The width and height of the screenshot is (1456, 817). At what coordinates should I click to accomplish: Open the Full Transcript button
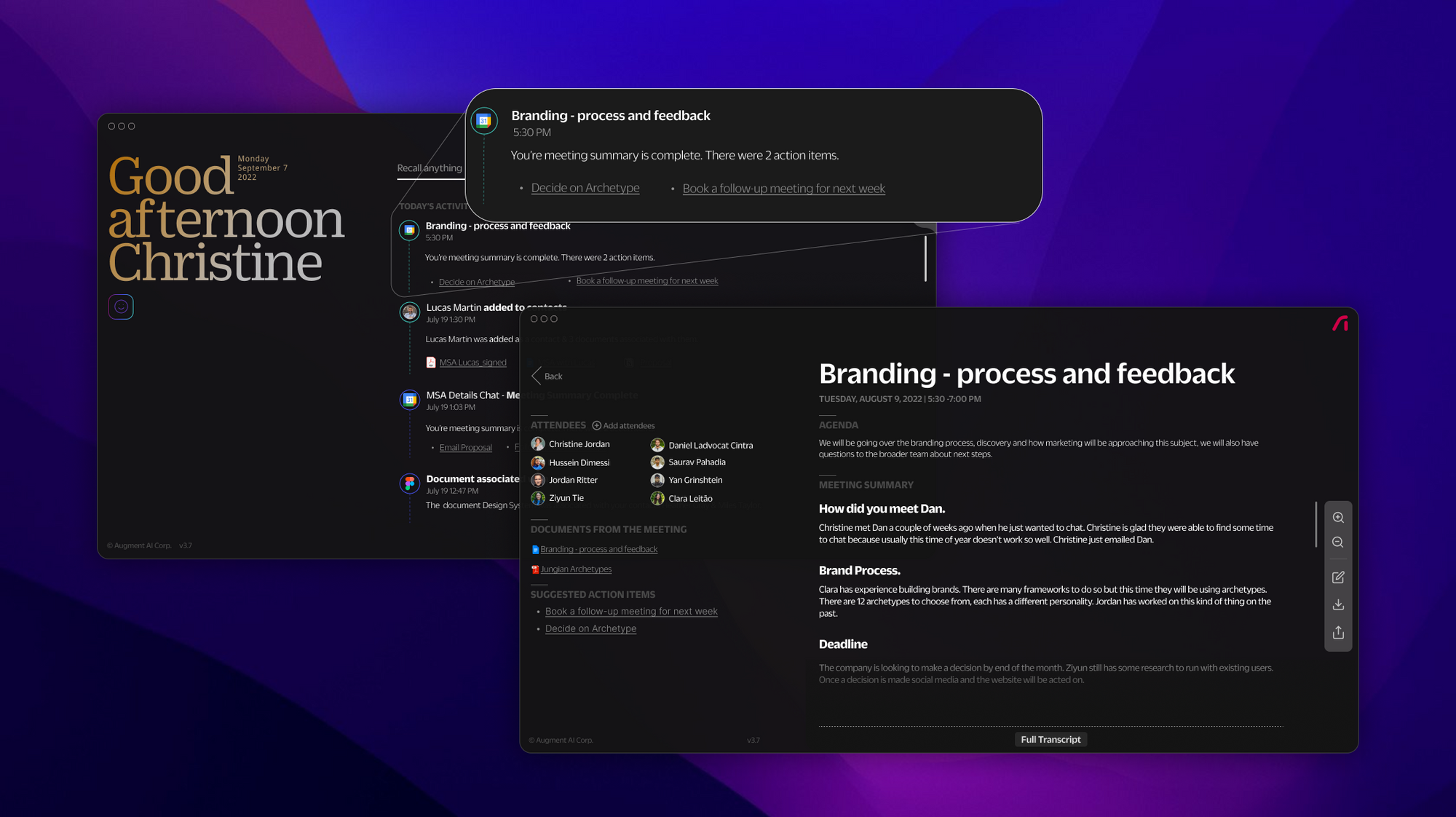point(1051,739)
